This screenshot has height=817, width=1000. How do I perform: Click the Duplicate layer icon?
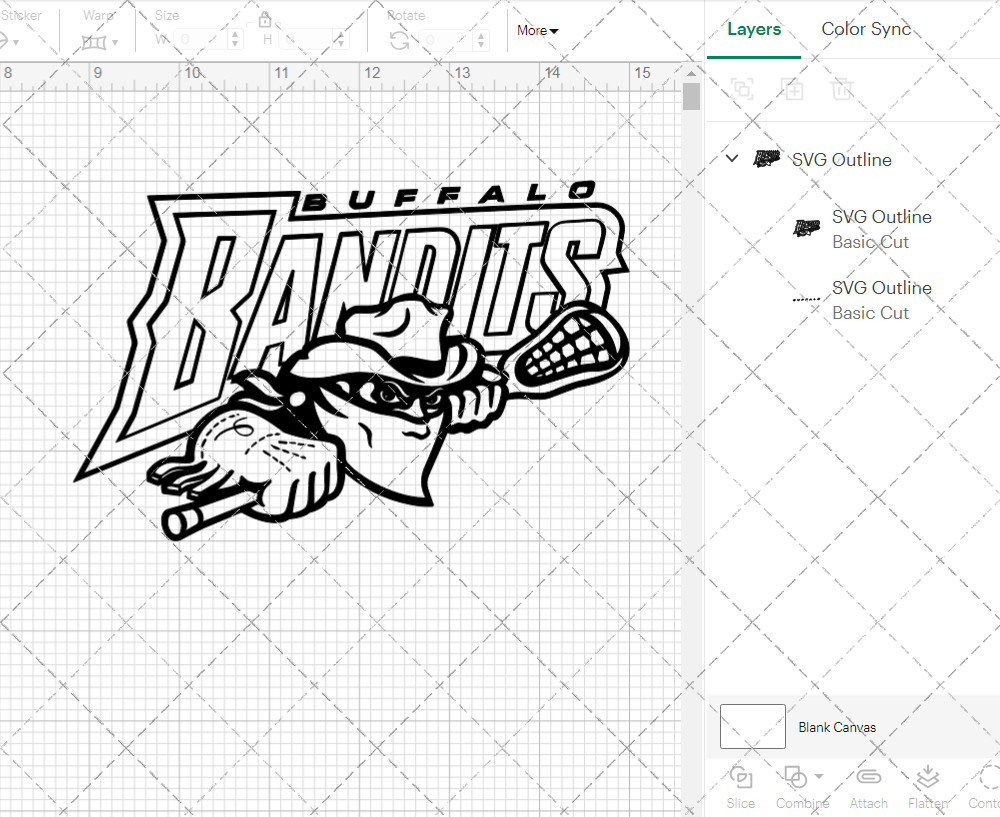click(793, 89)
